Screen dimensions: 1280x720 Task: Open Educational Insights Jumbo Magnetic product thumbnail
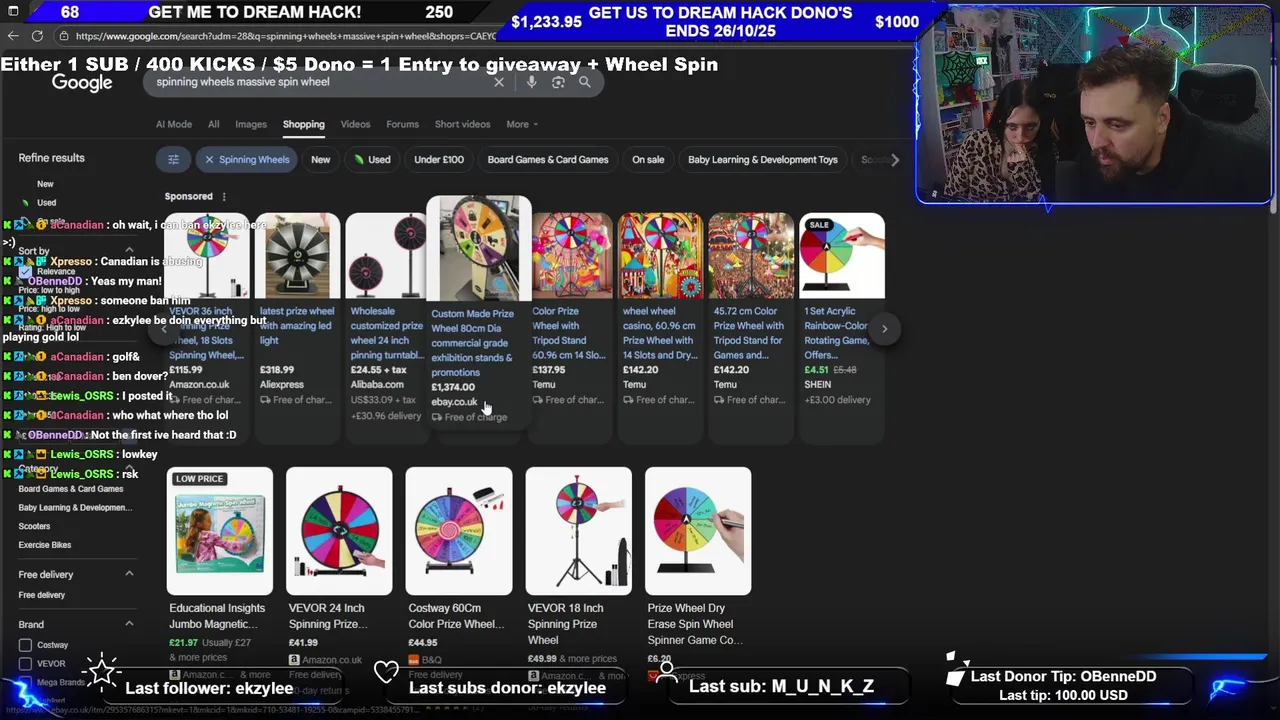coord(220,531)
